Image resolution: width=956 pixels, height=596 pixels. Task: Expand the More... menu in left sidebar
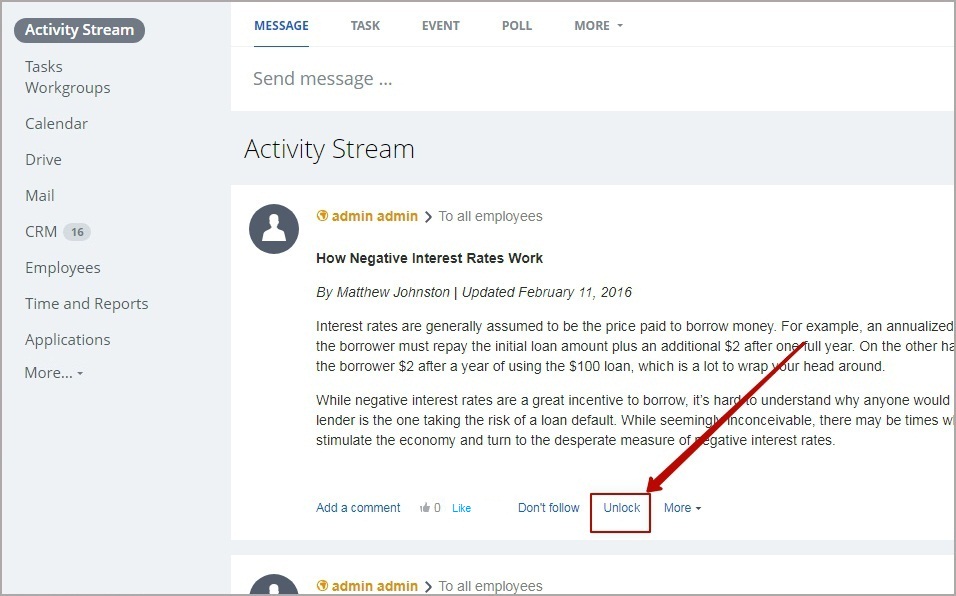tap(54, 372)
